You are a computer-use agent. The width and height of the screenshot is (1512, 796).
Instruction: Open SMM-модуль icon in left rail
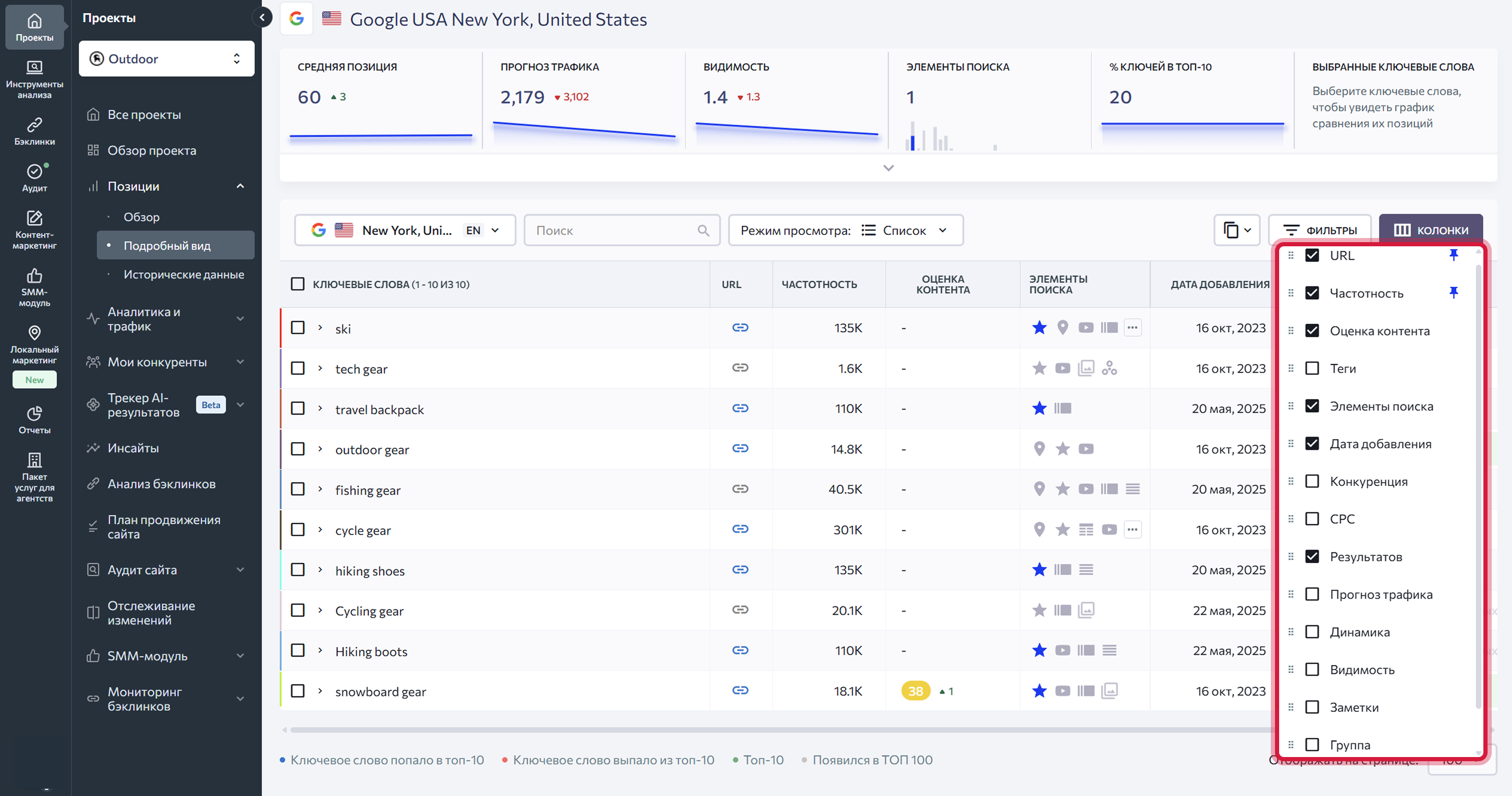(34, 287)
